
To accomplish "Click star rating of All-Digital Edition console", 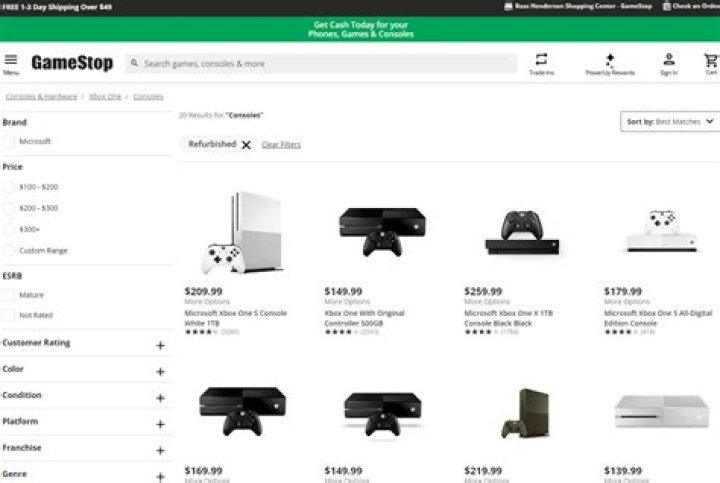I will click(x=621, y=331).
